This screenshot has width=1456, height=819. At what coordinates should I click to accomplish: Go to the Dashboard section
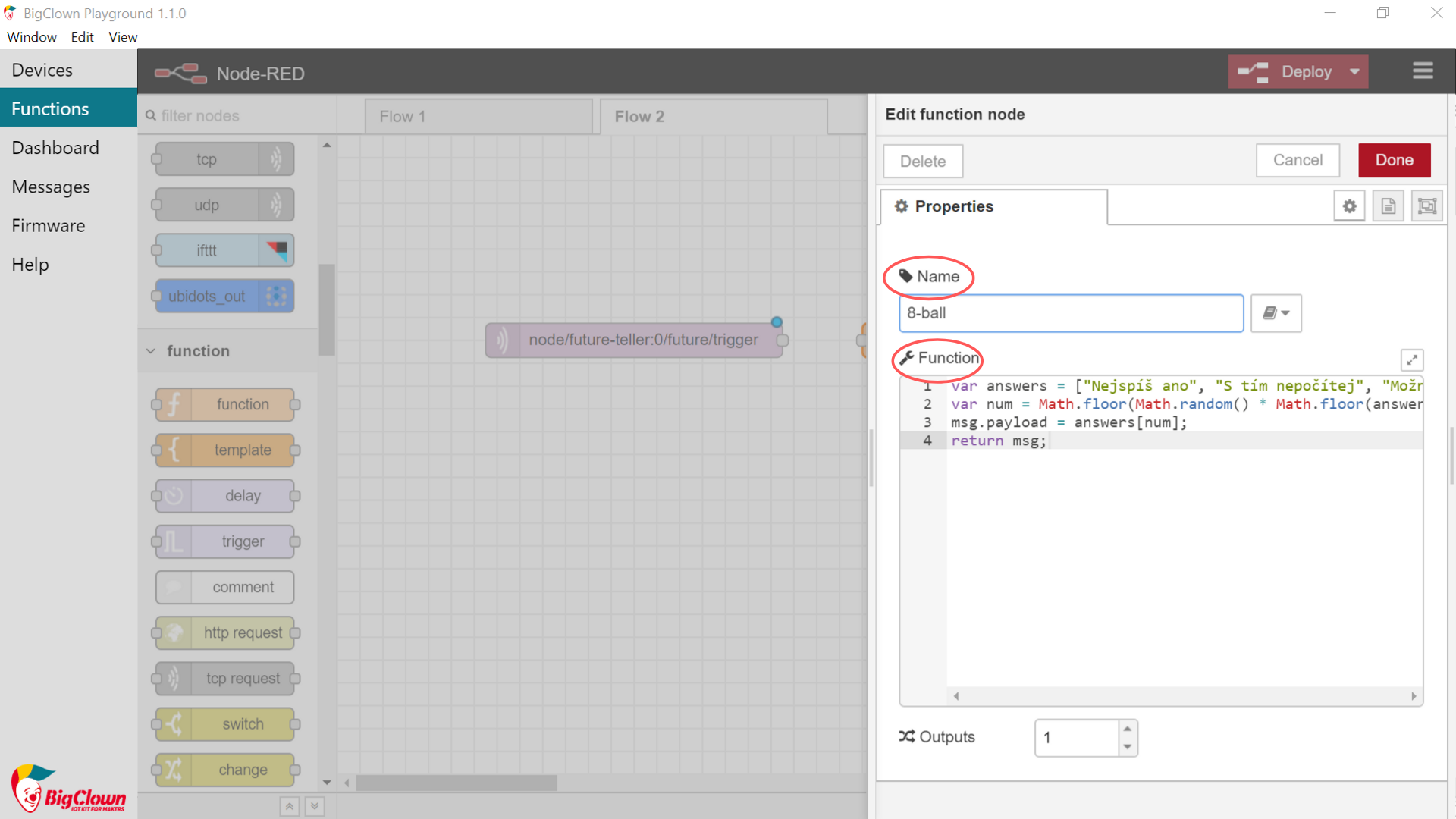(68, 148)
